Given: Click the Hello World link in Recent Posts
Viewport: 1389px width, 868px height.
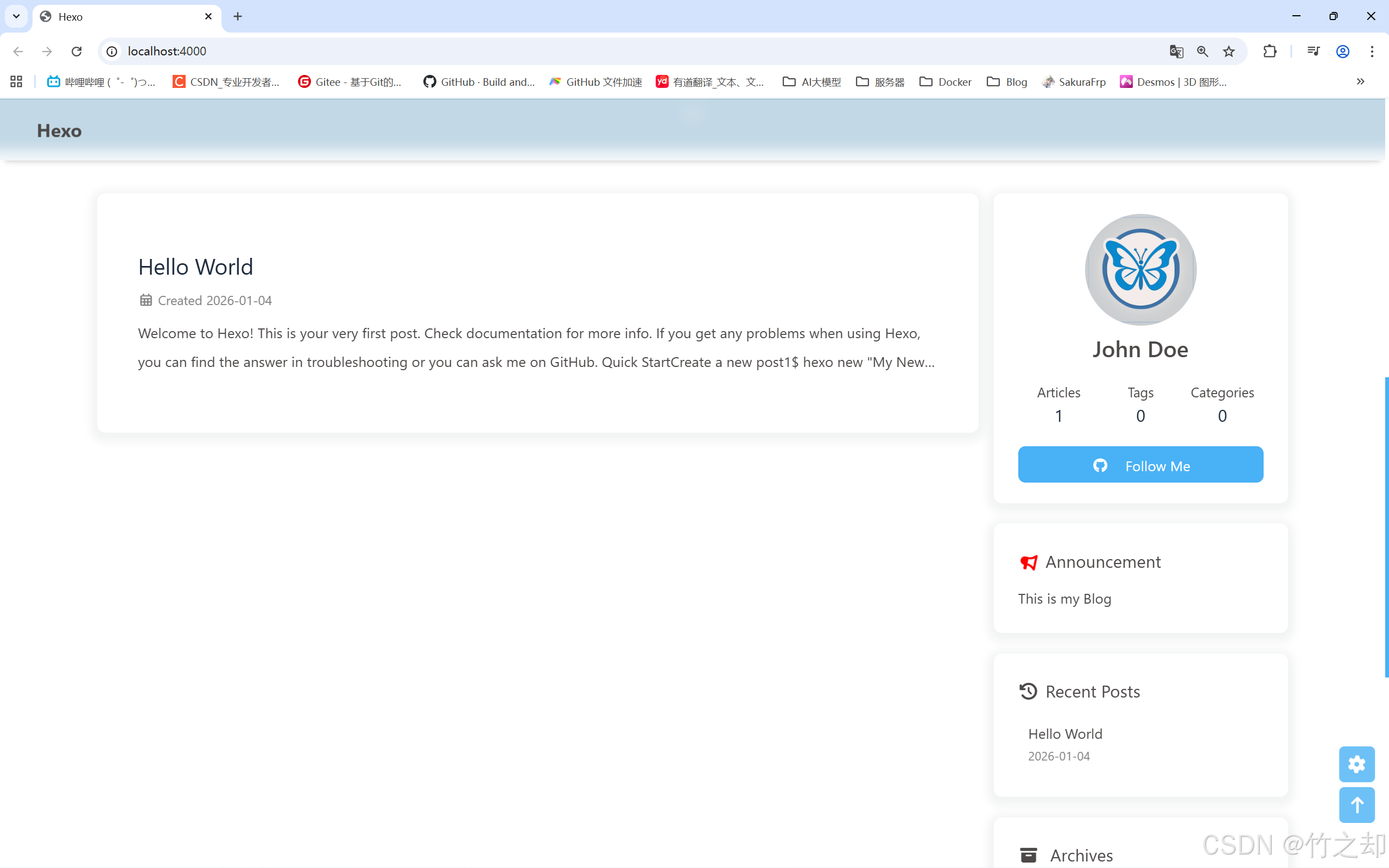Looking at the screenshot, I should pyautogui.click(x=1065, y=734).
